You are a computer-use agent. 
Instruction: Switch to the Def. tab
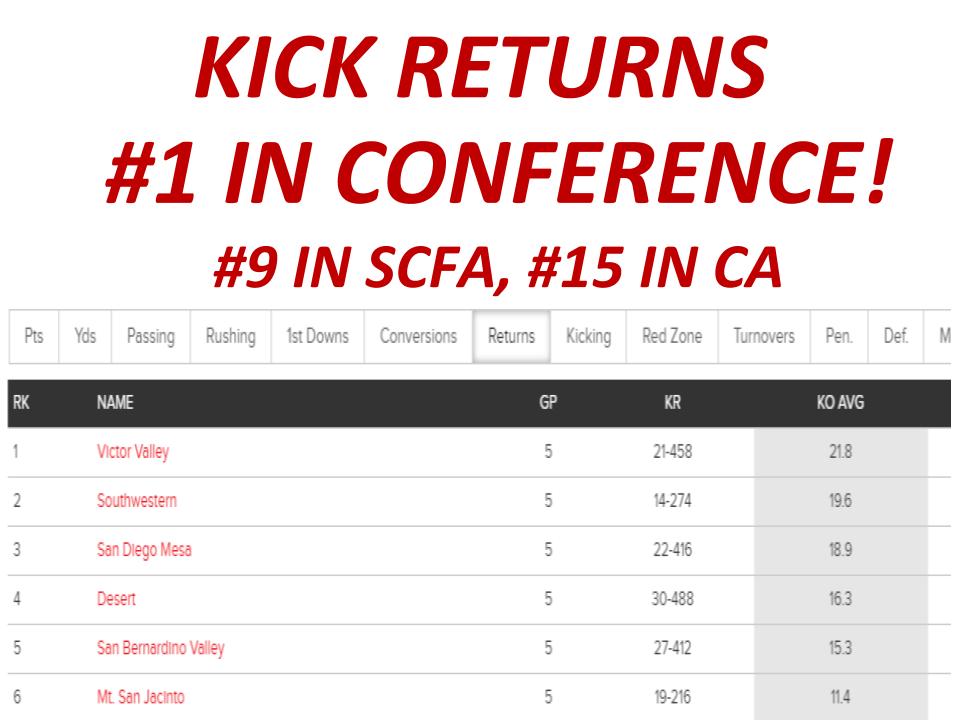pos(895,336)
